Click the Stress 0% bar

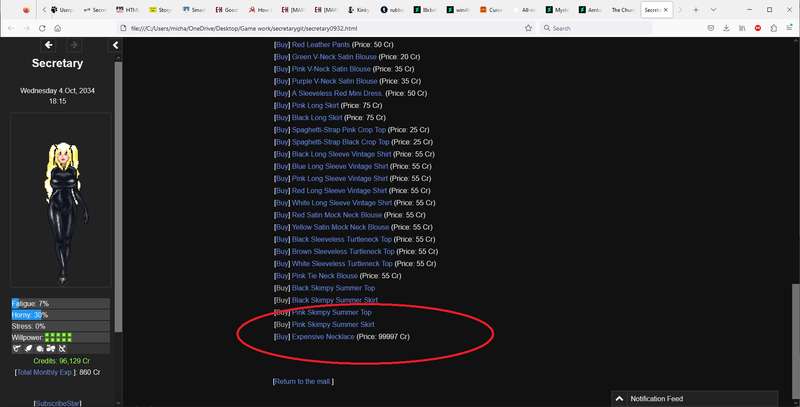tap(60, 326)
